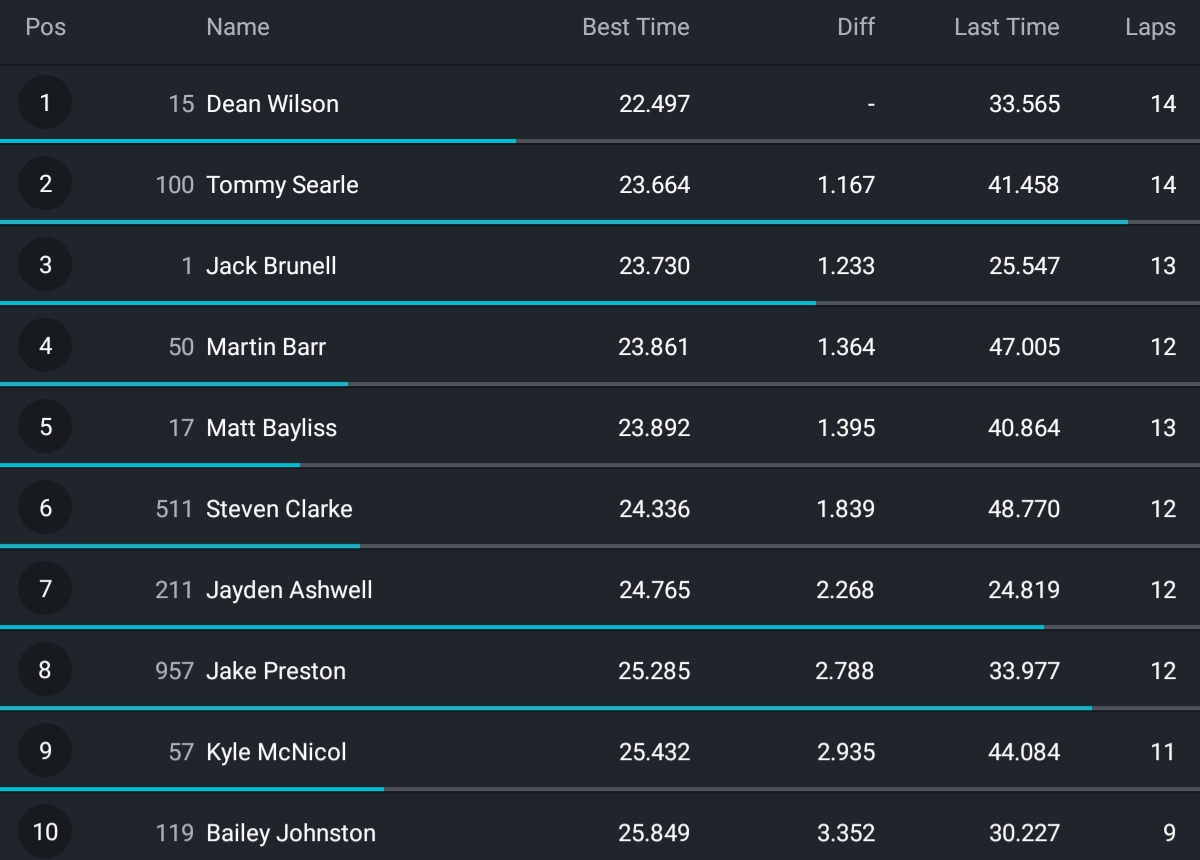Sort by Best Time column header
This screenshot has height=860, width=1200.
635,27
